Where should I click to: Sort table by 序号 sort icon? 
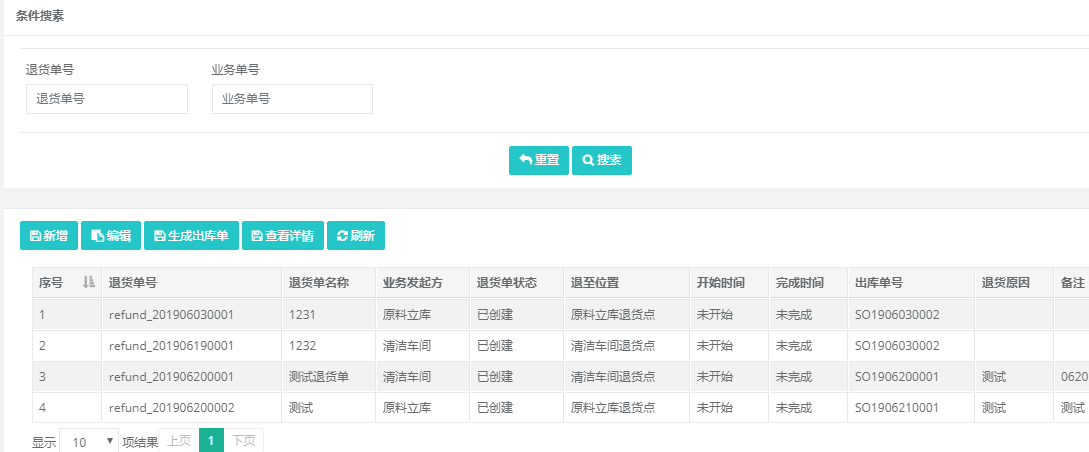(88, 283)
